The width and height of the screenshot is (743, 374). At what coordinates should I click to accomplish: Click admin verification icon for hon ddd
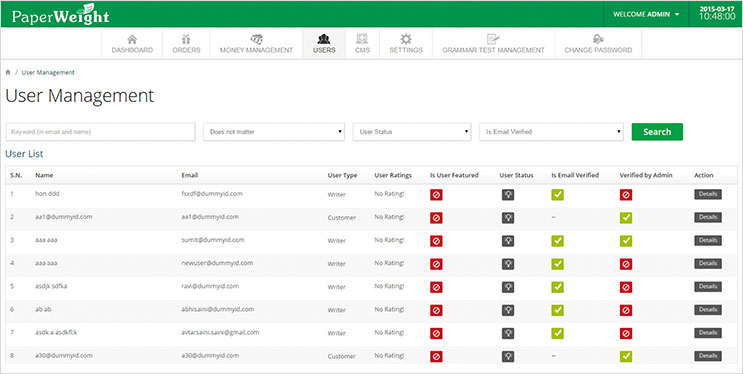coord(626,195)
